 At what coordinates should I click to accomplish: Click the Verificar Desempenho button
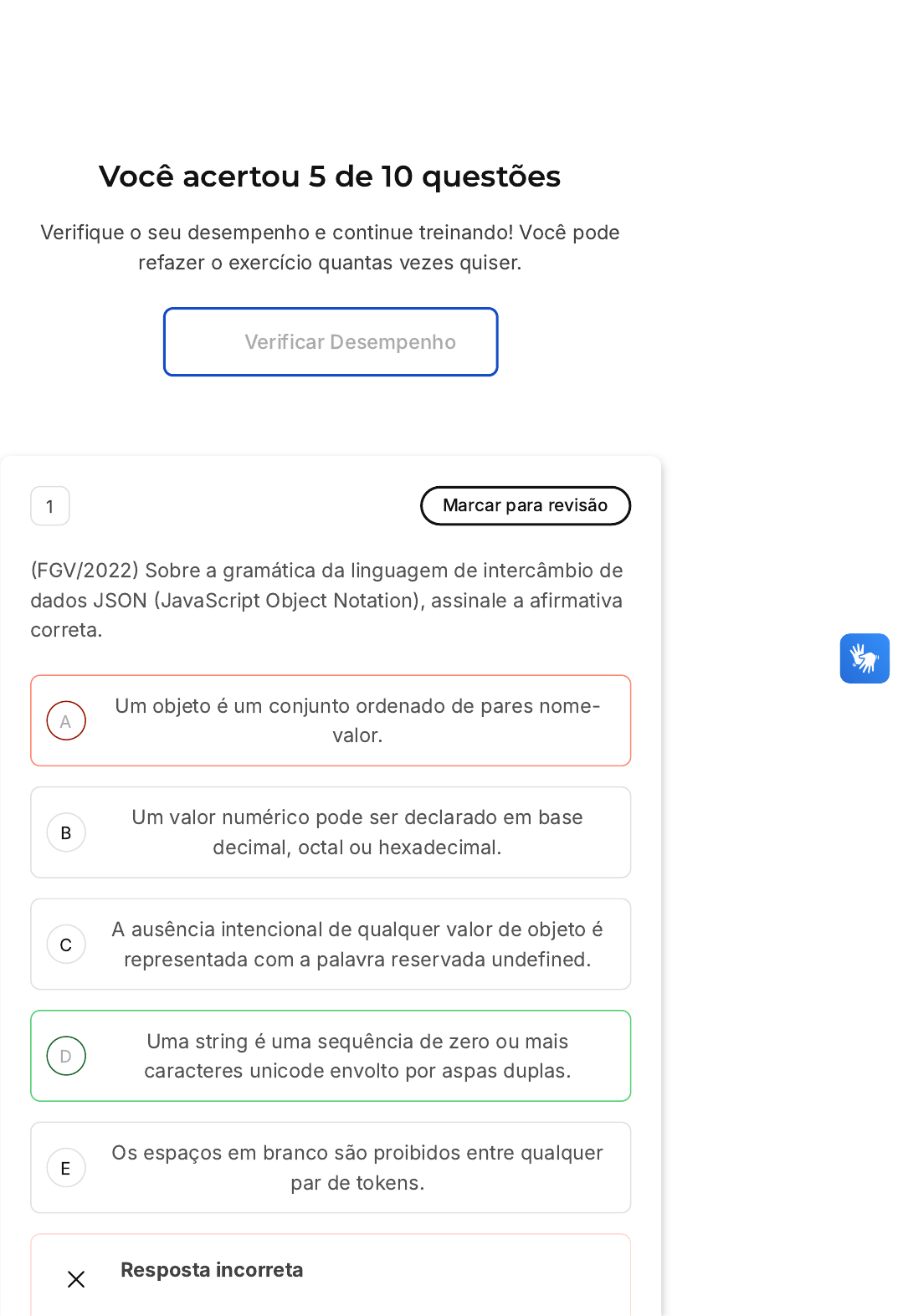pos(331,342)
